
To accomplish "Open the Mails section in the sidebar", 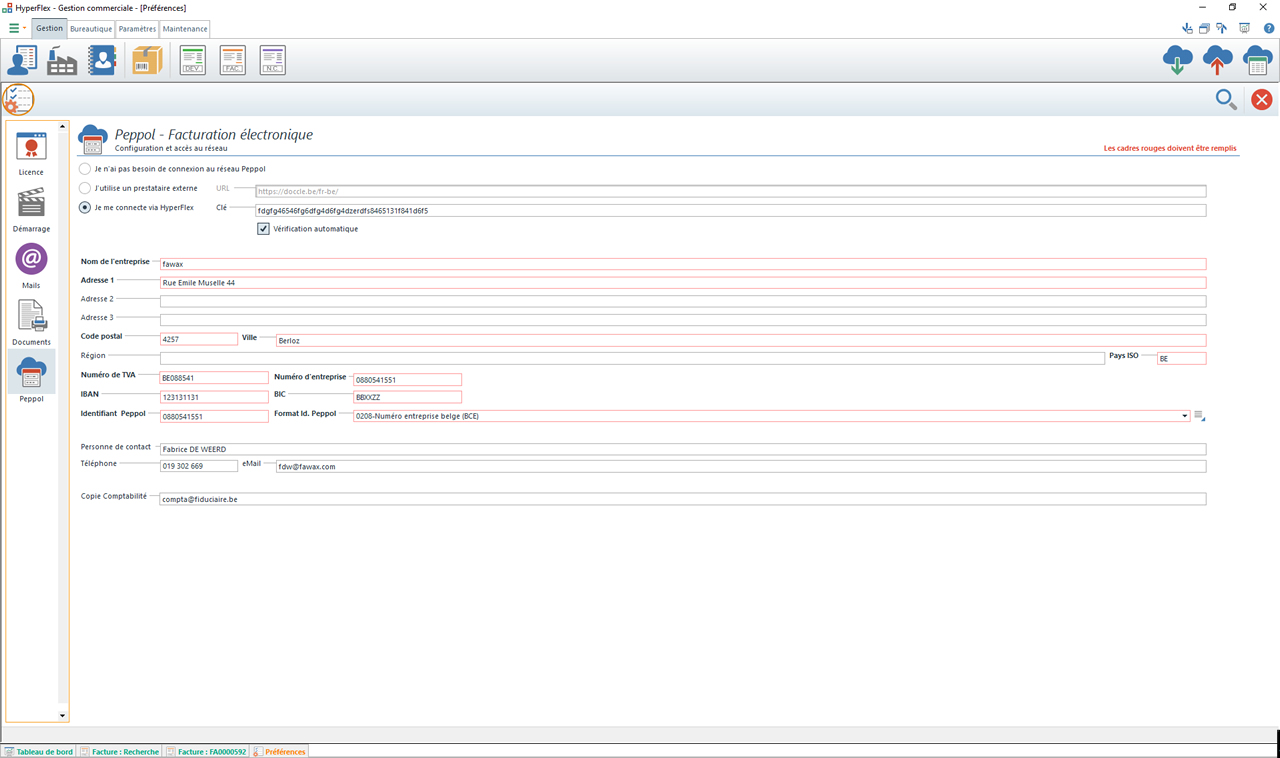I will [x=31, y=265].
